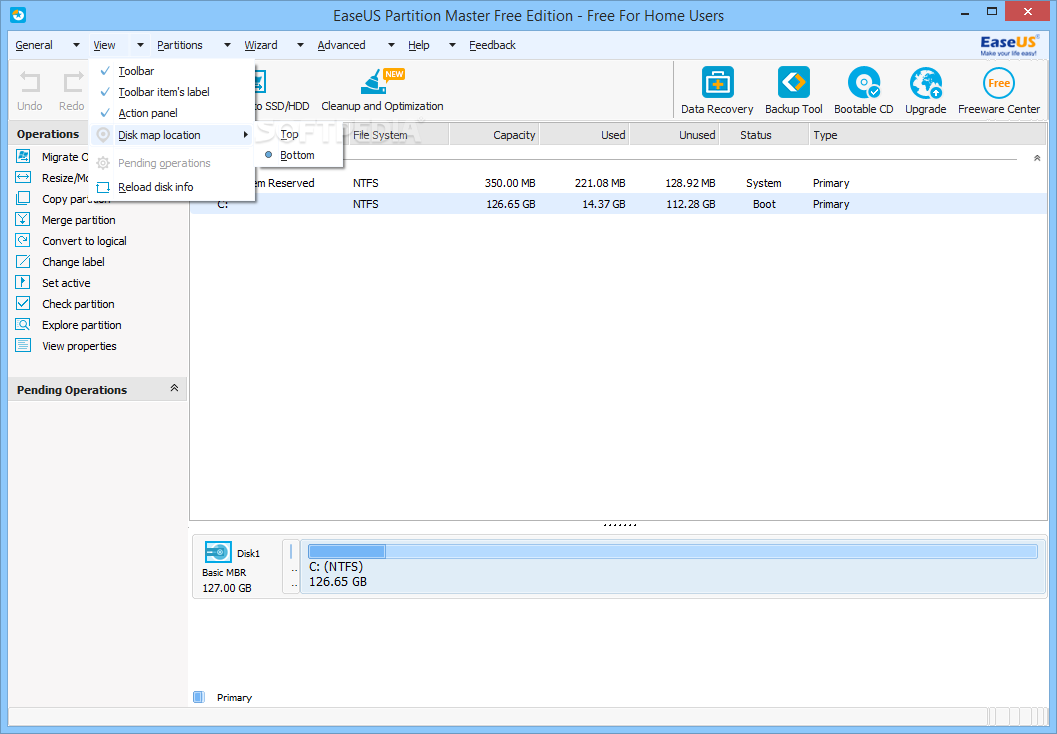Open the Advanced dropdown arrow

pyautogui.click(x=391, y=45)
